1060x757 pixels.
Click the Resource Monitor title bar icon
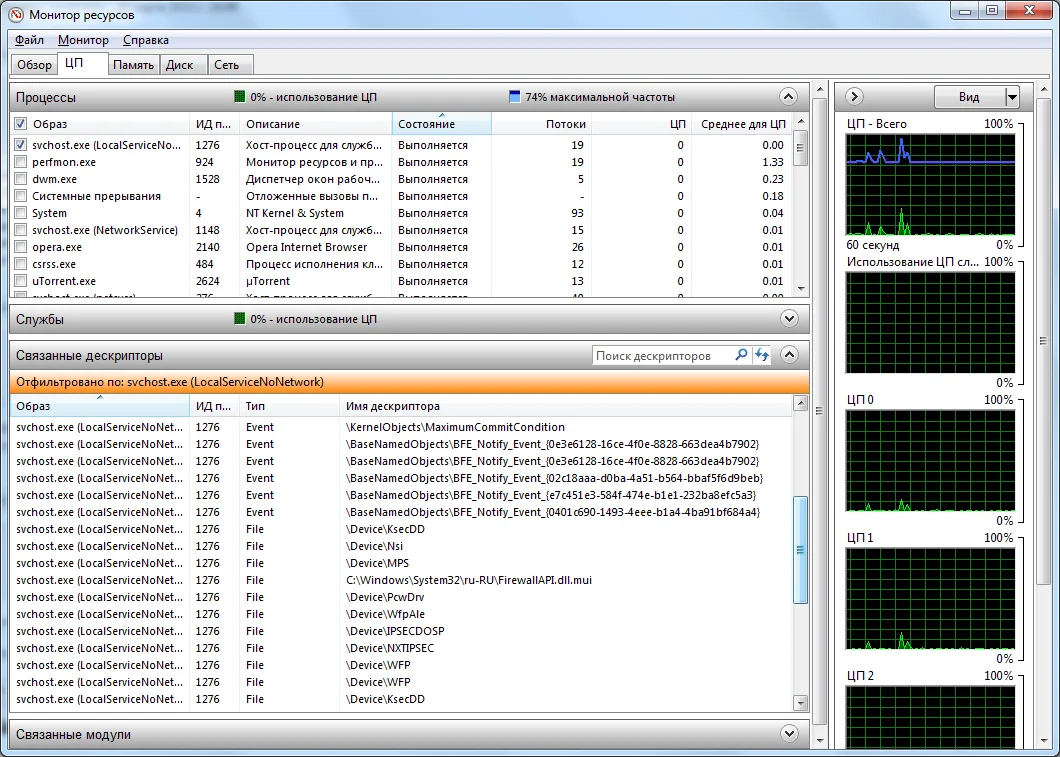(x=16, y=13)
